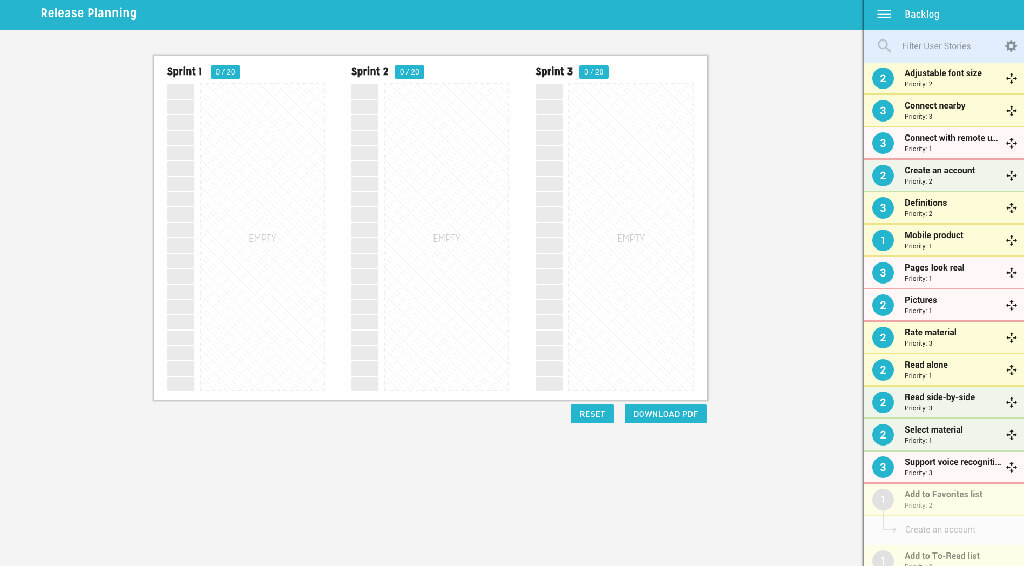Grab move handle for Adjustable font size
The width and height of the screenshot is (1024, 566).
point(1011,78)
